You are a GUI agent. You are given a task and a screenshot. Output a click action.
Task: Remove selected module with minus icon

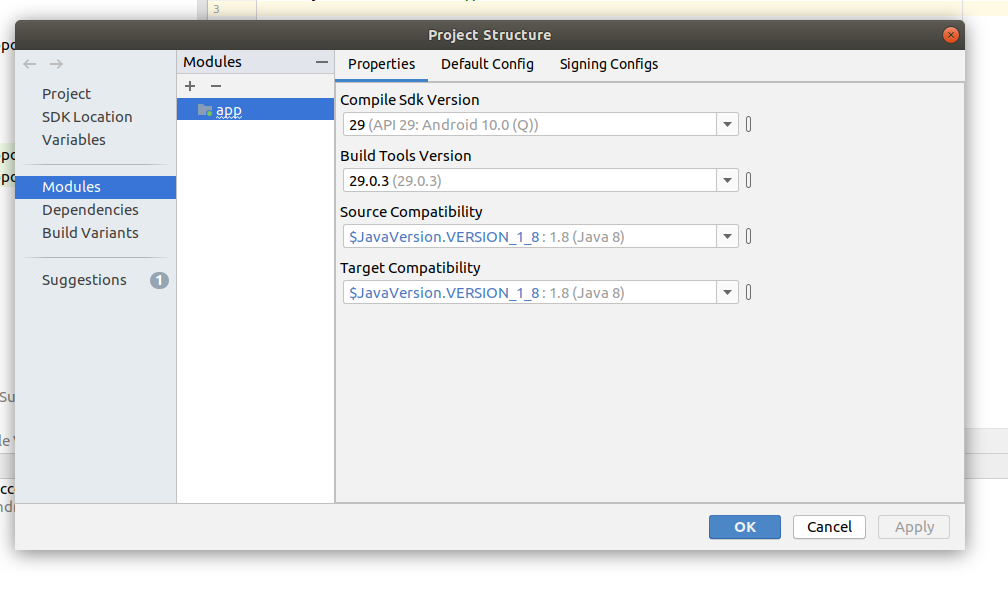point(216,86)
